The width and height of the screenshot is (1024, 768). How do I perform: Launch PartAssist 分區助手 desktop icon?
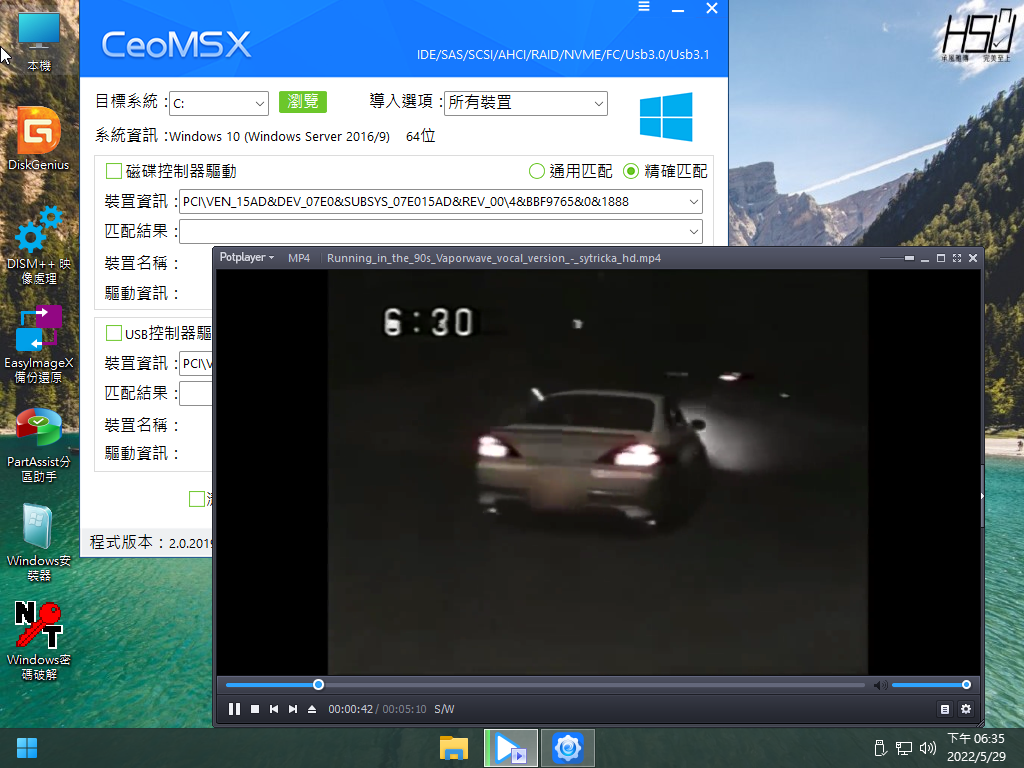(x=39, y=445)
